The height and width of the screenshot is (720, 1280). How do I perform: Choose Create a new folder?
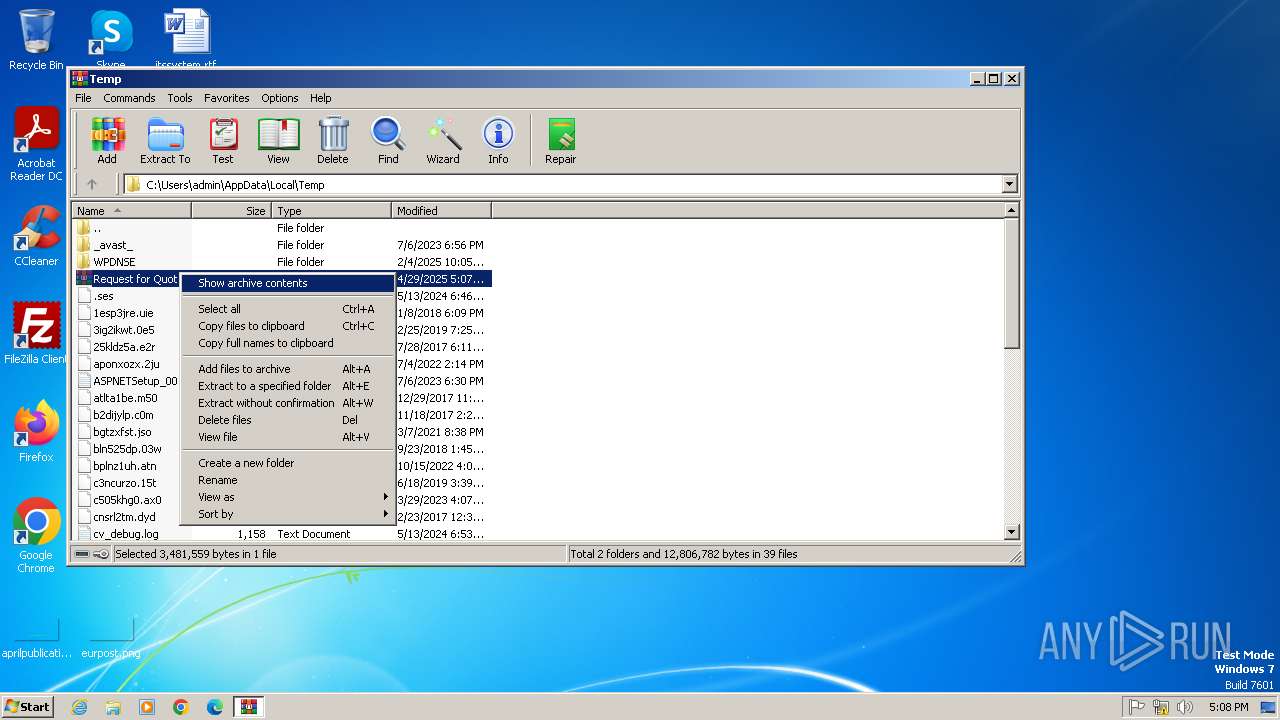288,463
